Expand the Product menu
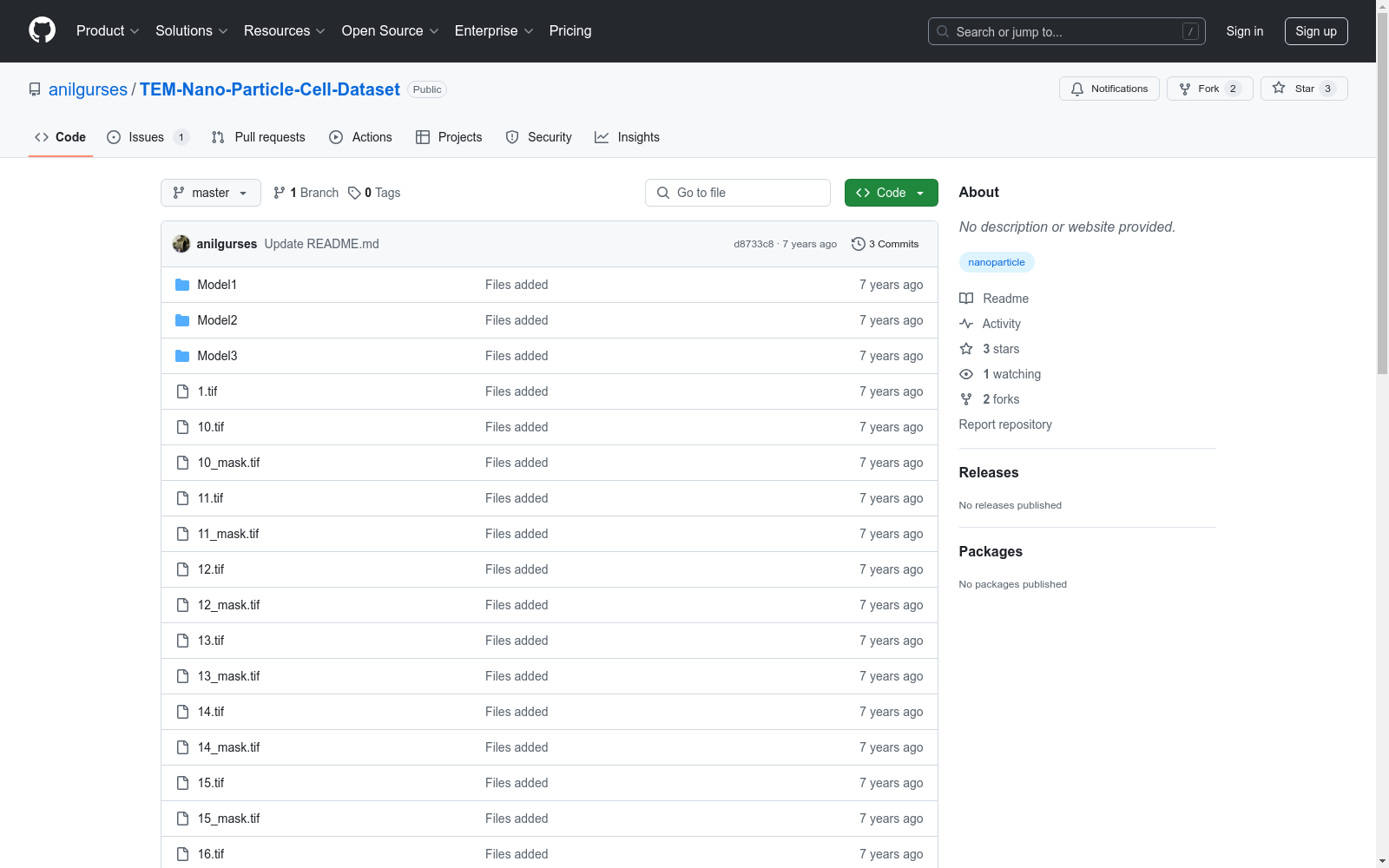Screen dimensions: 1389x868 [108, 31]
